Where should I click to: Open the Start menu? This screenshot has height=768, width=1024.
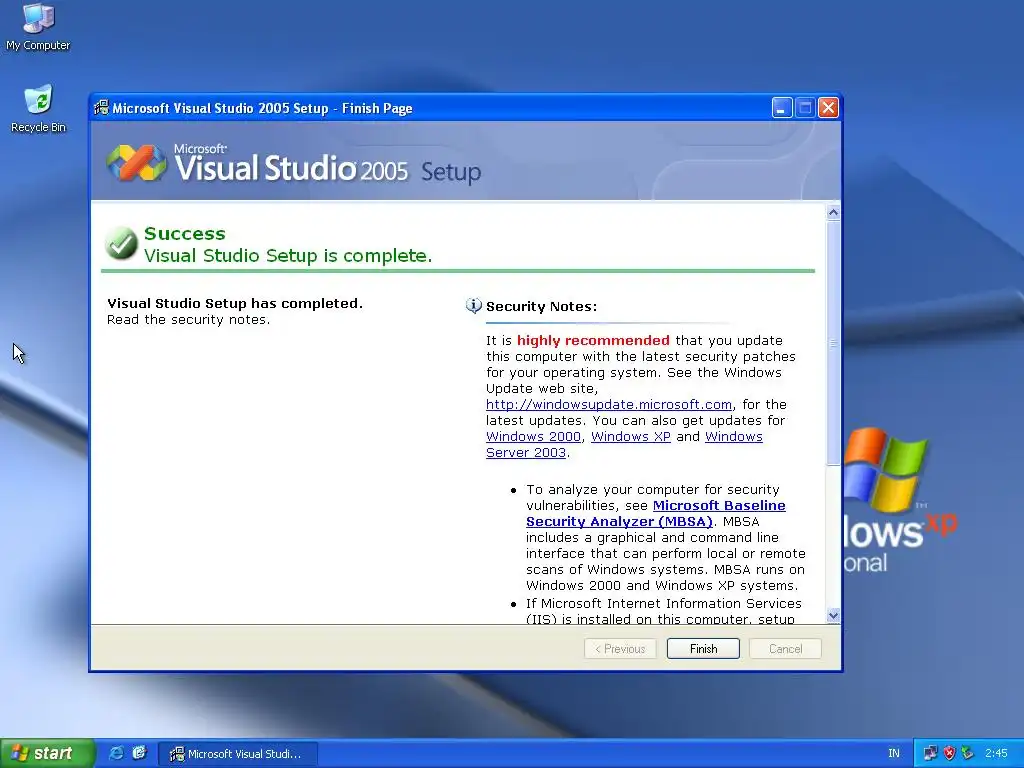pos(47,753)
